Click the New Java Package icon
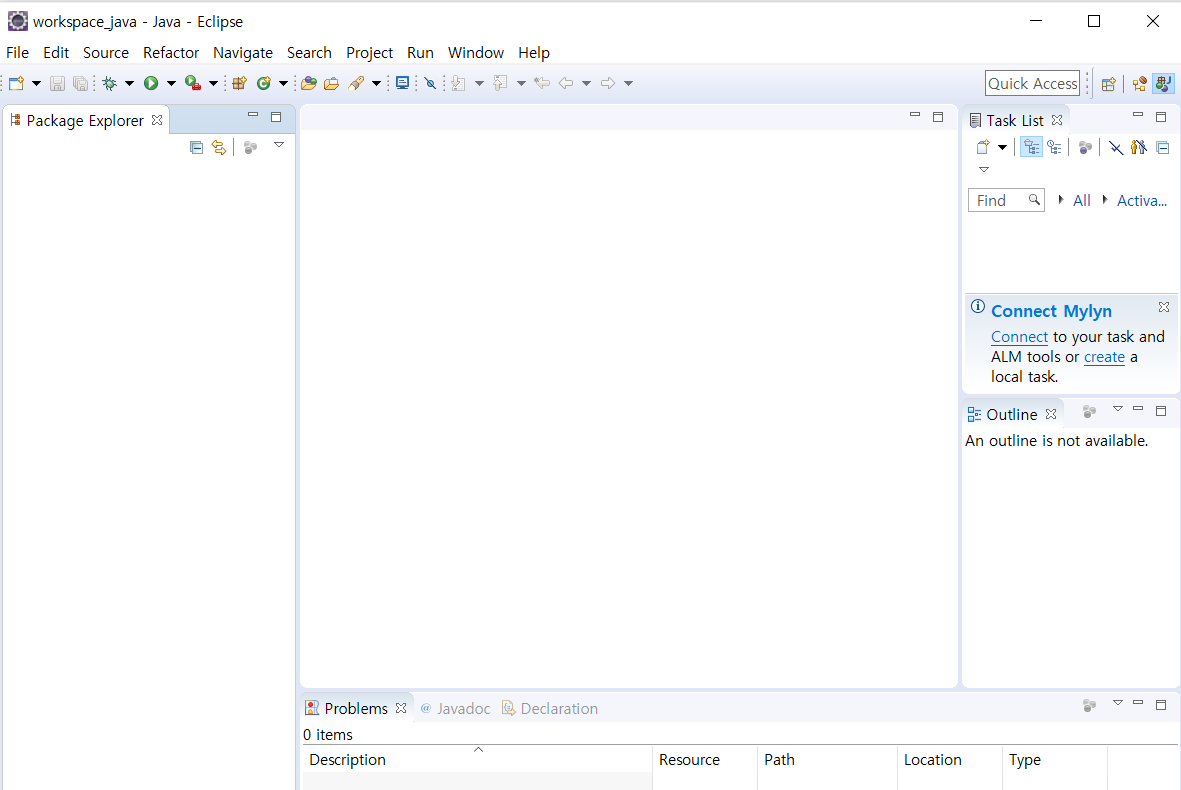Viewport: 1181px width, 790px height. point(240,84)
